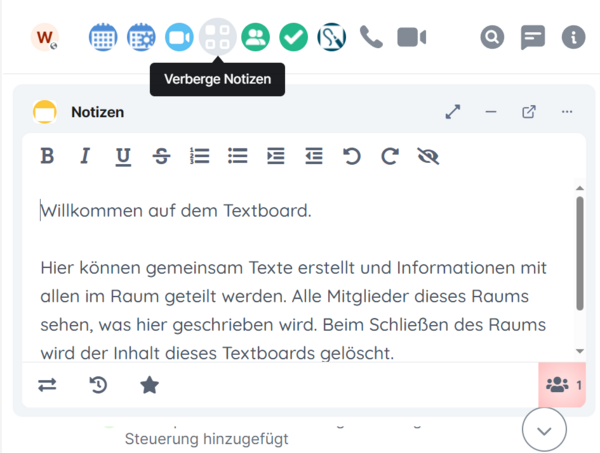Show the pad users list
The width and height of the screenshot is (600, 453).
(562, 385)
